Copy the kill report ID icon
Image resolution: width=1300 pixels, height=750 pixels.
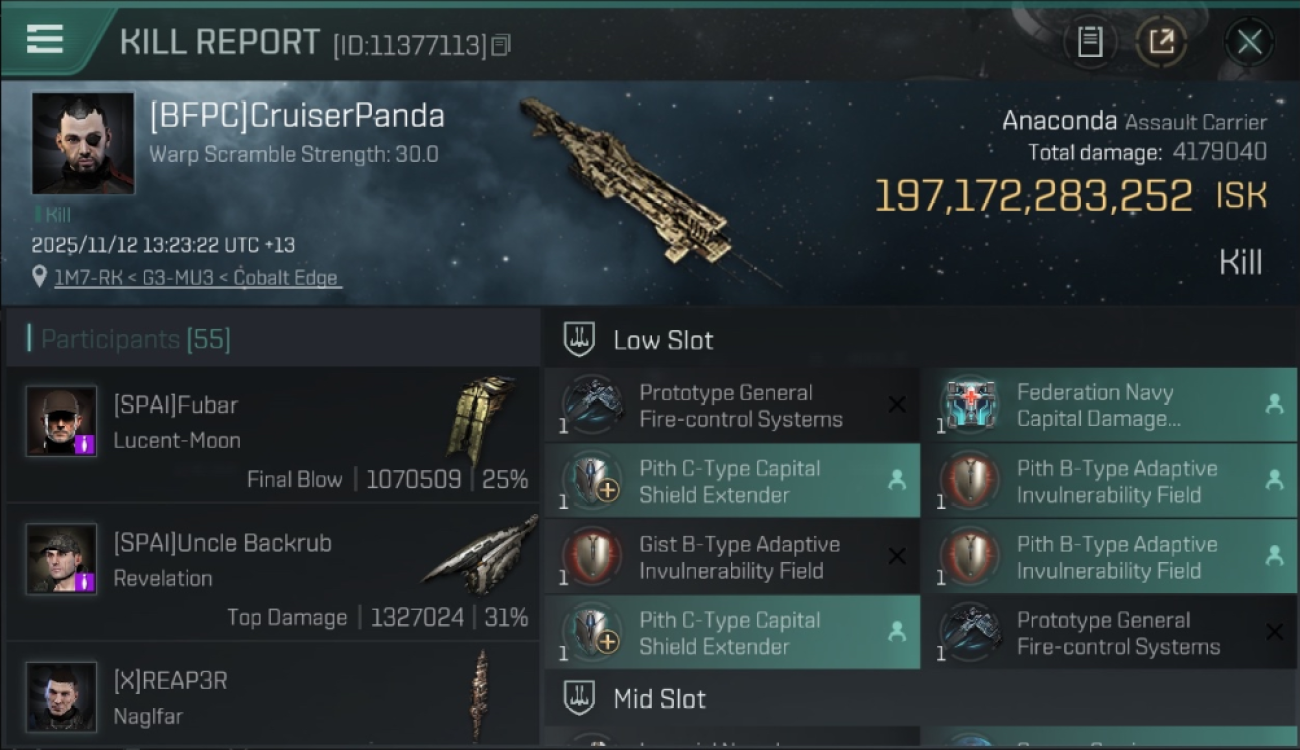tap(501, 44)
